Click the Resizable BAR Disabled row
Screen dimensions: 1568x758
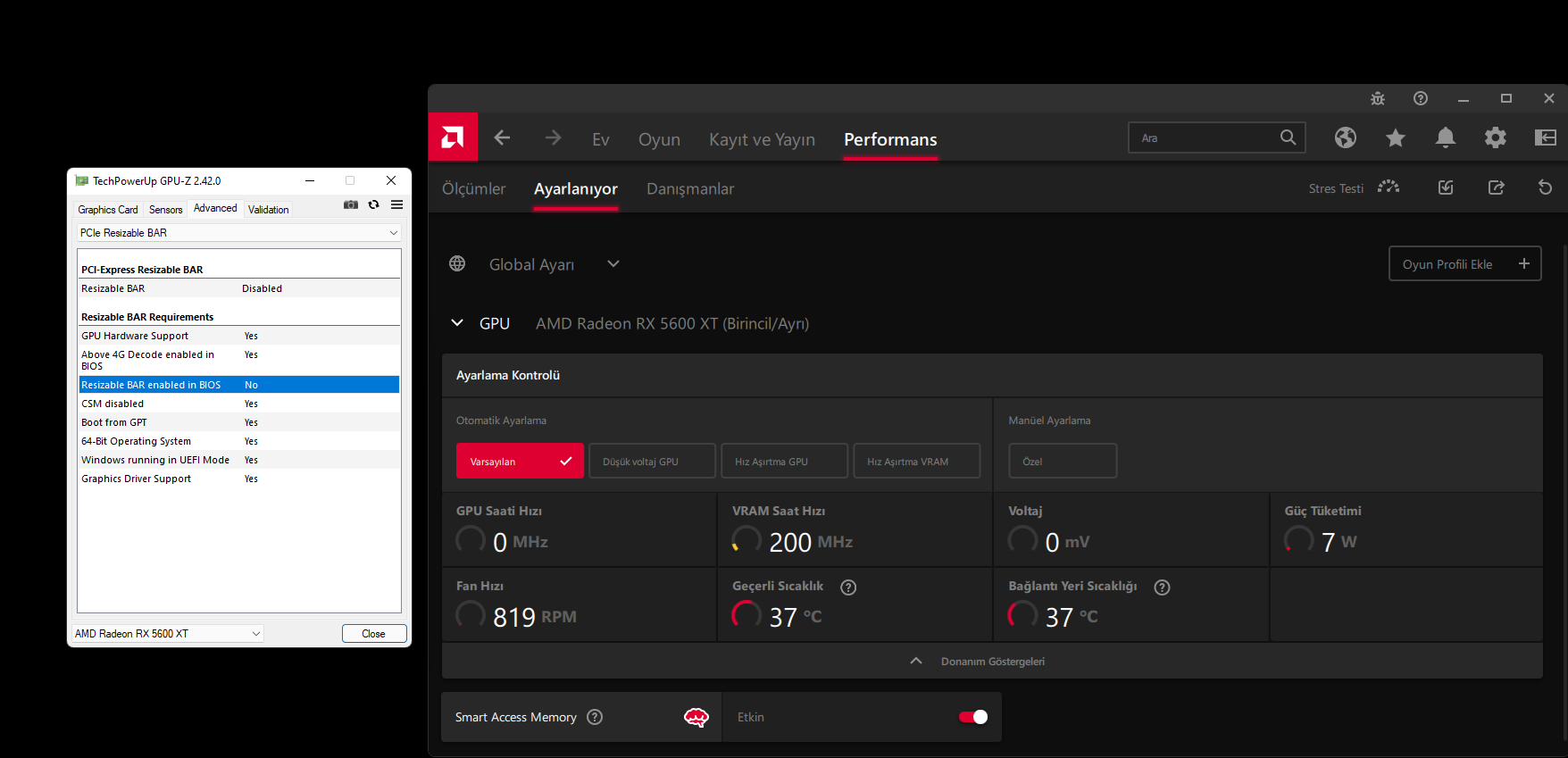tap(239, 288)
